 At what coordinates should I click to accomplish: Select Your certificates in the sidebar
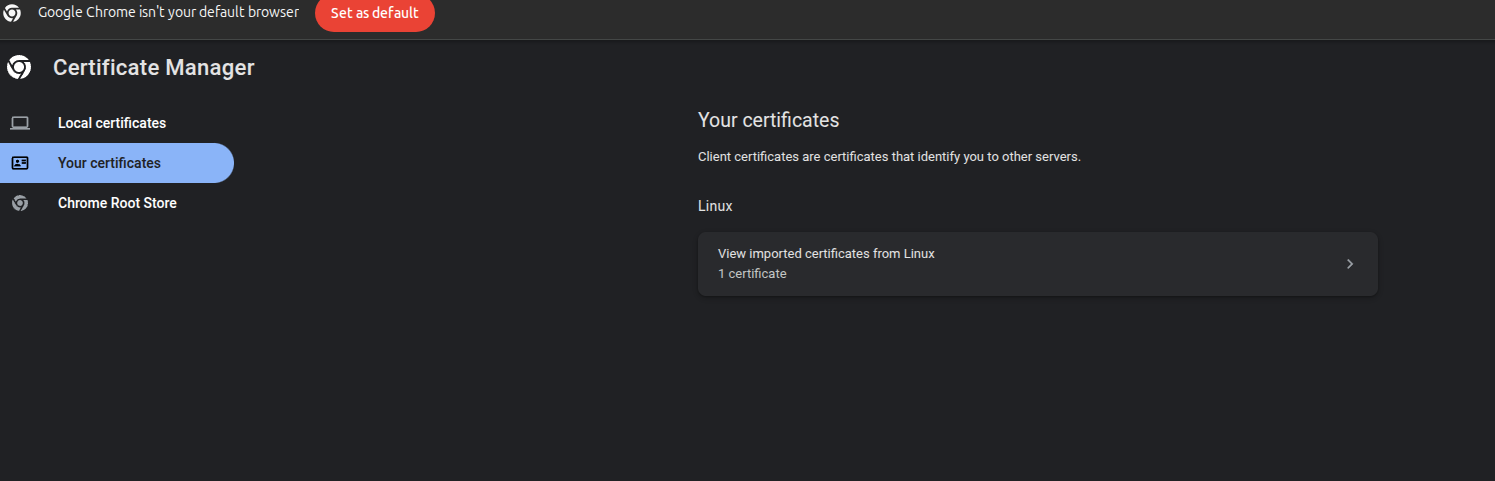(x=109, y=163)
